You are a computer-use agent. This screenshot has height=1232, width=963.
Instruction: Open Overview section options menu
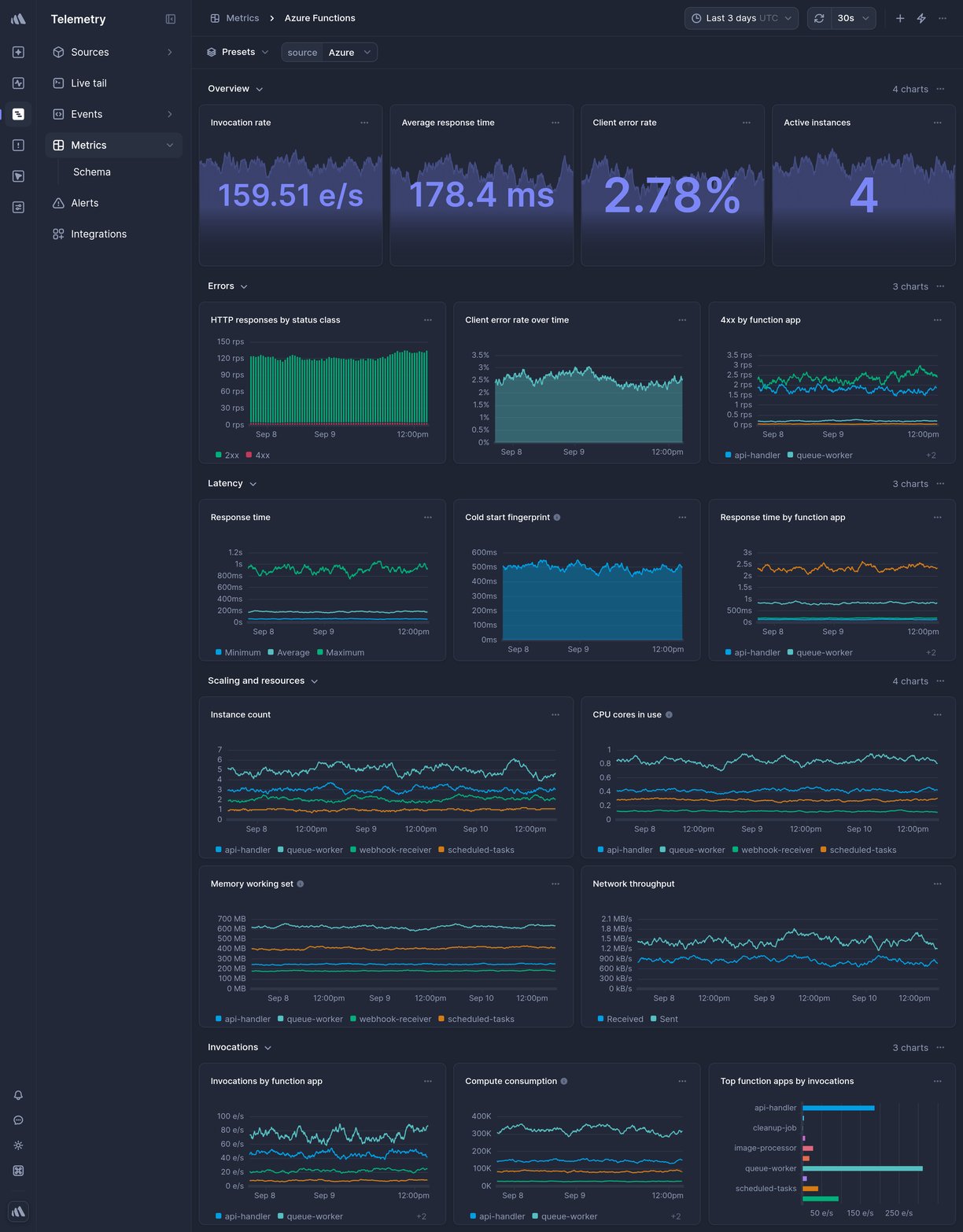click(x=941, y=89)
